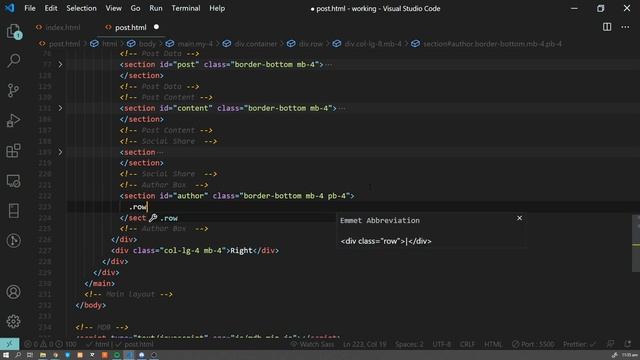Click the div.container breadcrumb item

click(x=256, y=44)
